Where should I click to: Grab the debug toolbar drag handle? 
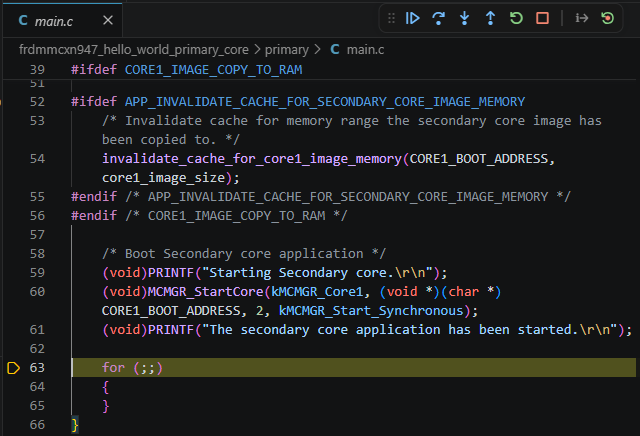pos(391,18)
